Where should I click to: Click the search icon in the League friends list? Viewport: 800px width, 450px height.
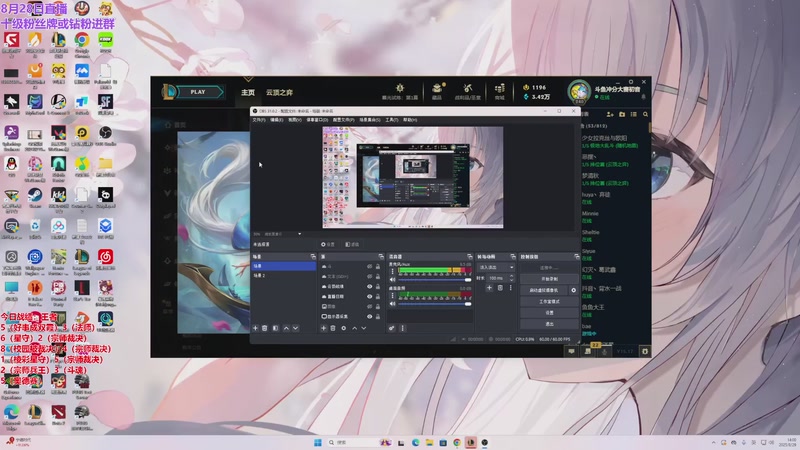point(645,114)
